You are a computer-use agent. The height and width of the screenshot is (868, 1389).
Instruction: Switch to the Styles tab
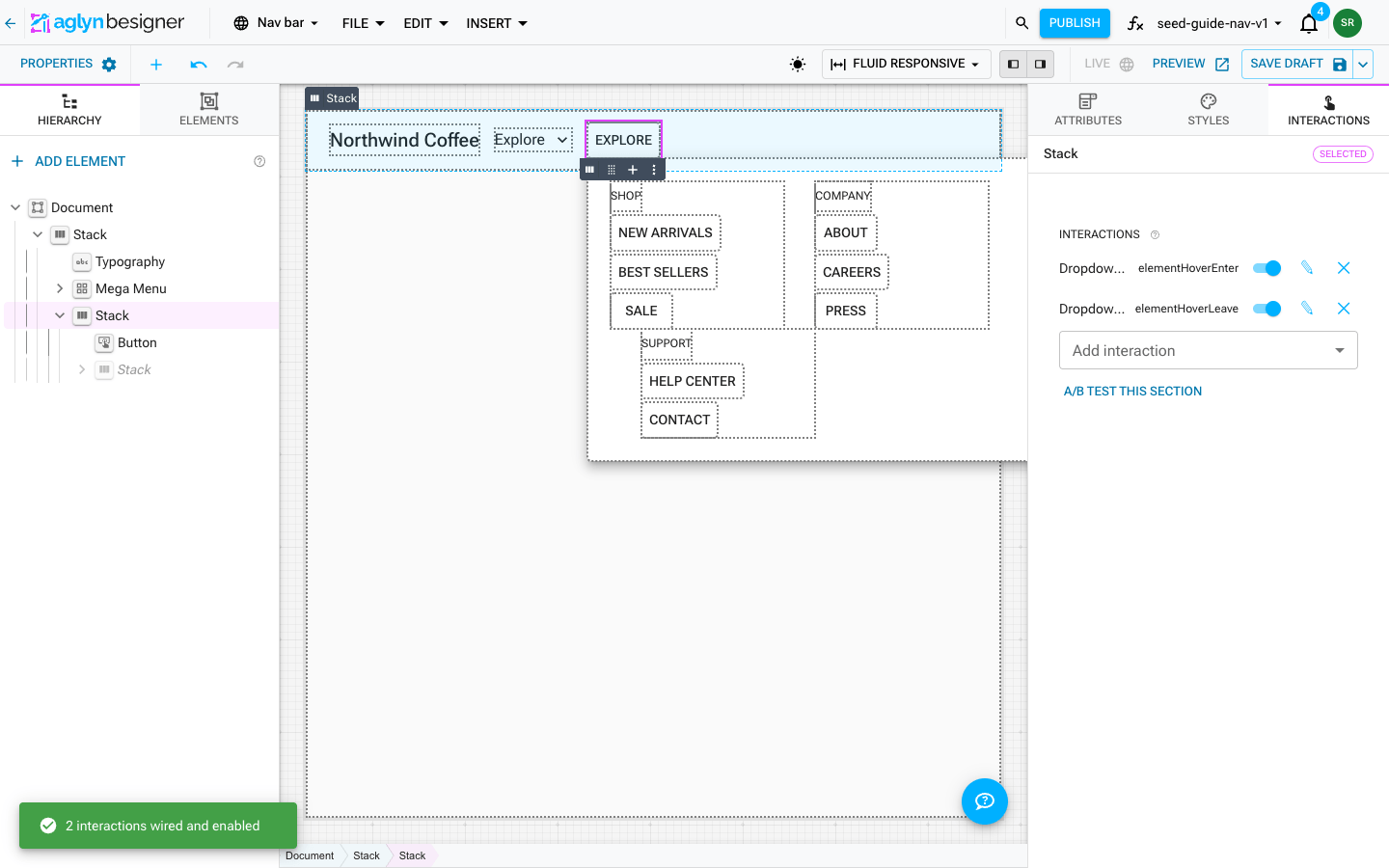point(1209,110)
